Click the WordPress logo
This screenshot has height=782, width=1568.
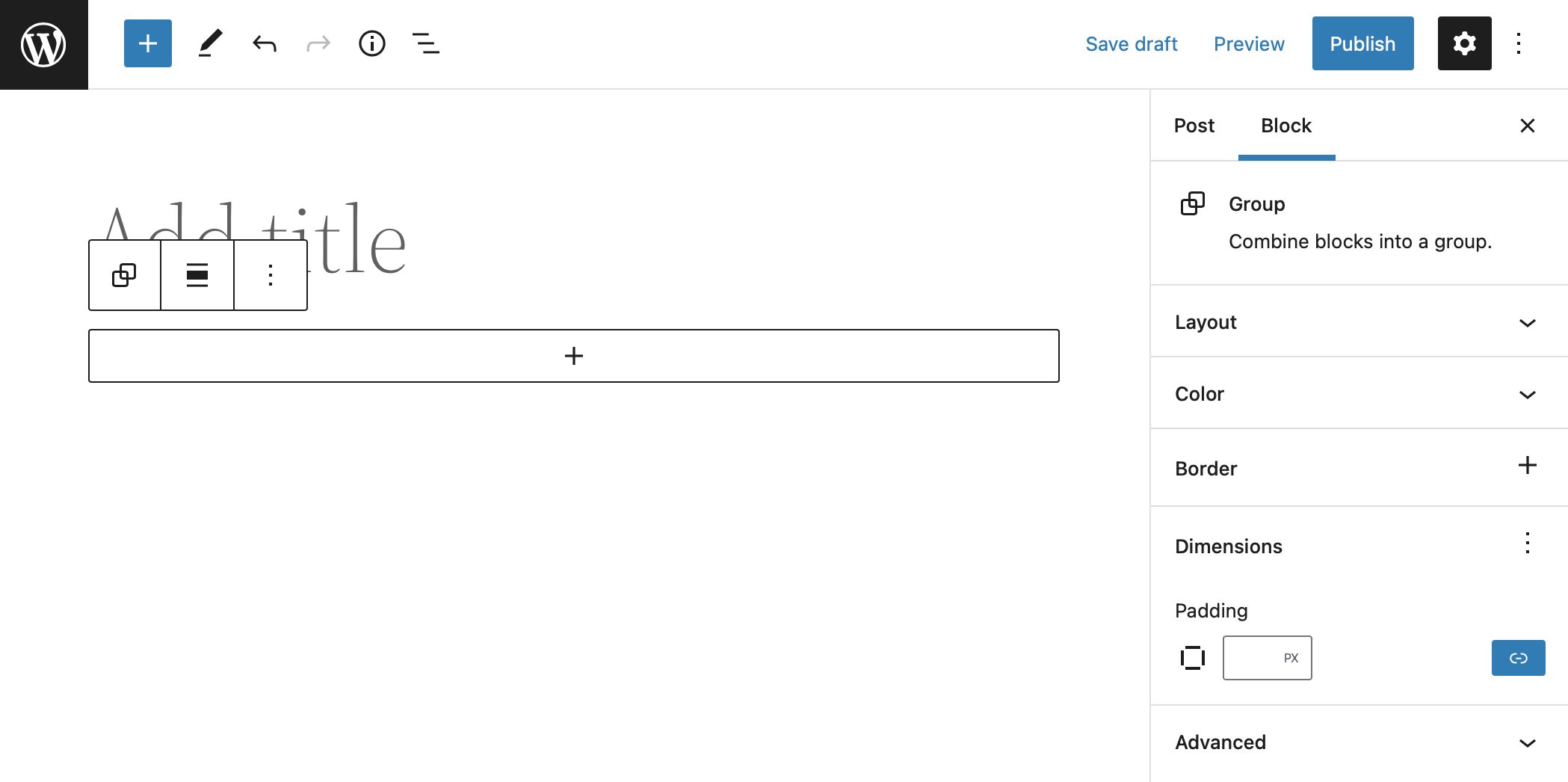coord(43,43)
